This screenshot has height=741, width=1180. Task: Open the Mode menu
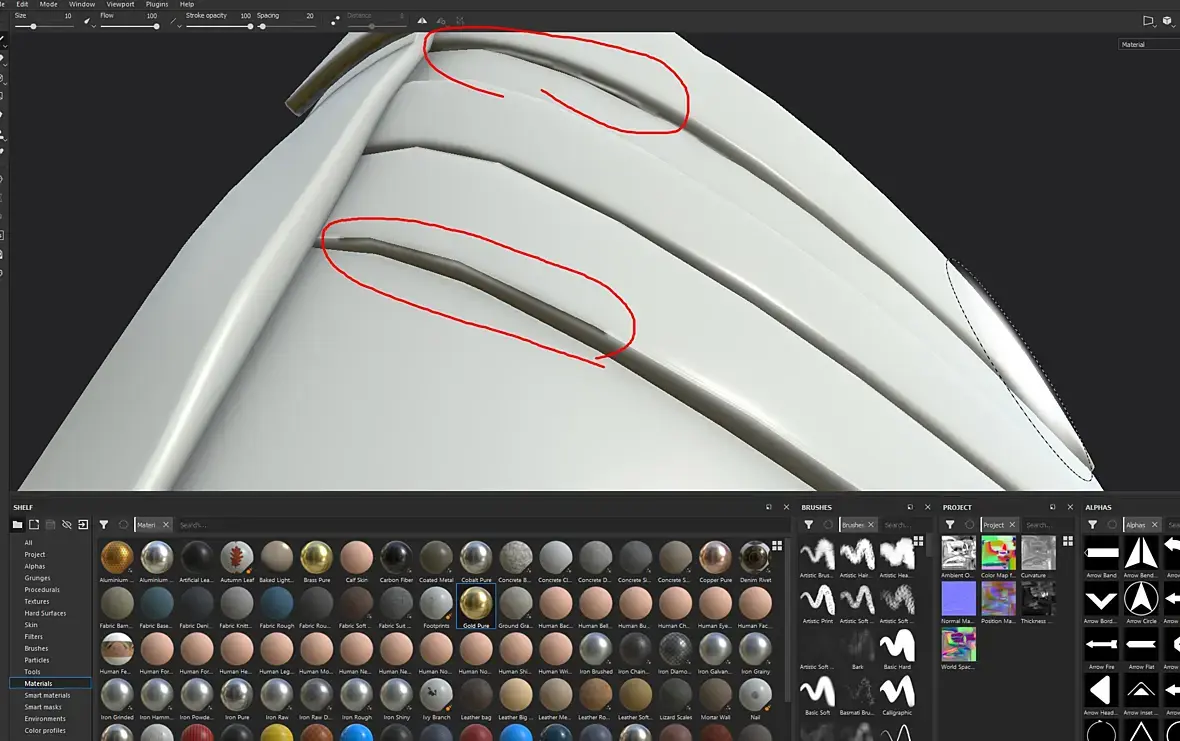(x=48, y=5)
